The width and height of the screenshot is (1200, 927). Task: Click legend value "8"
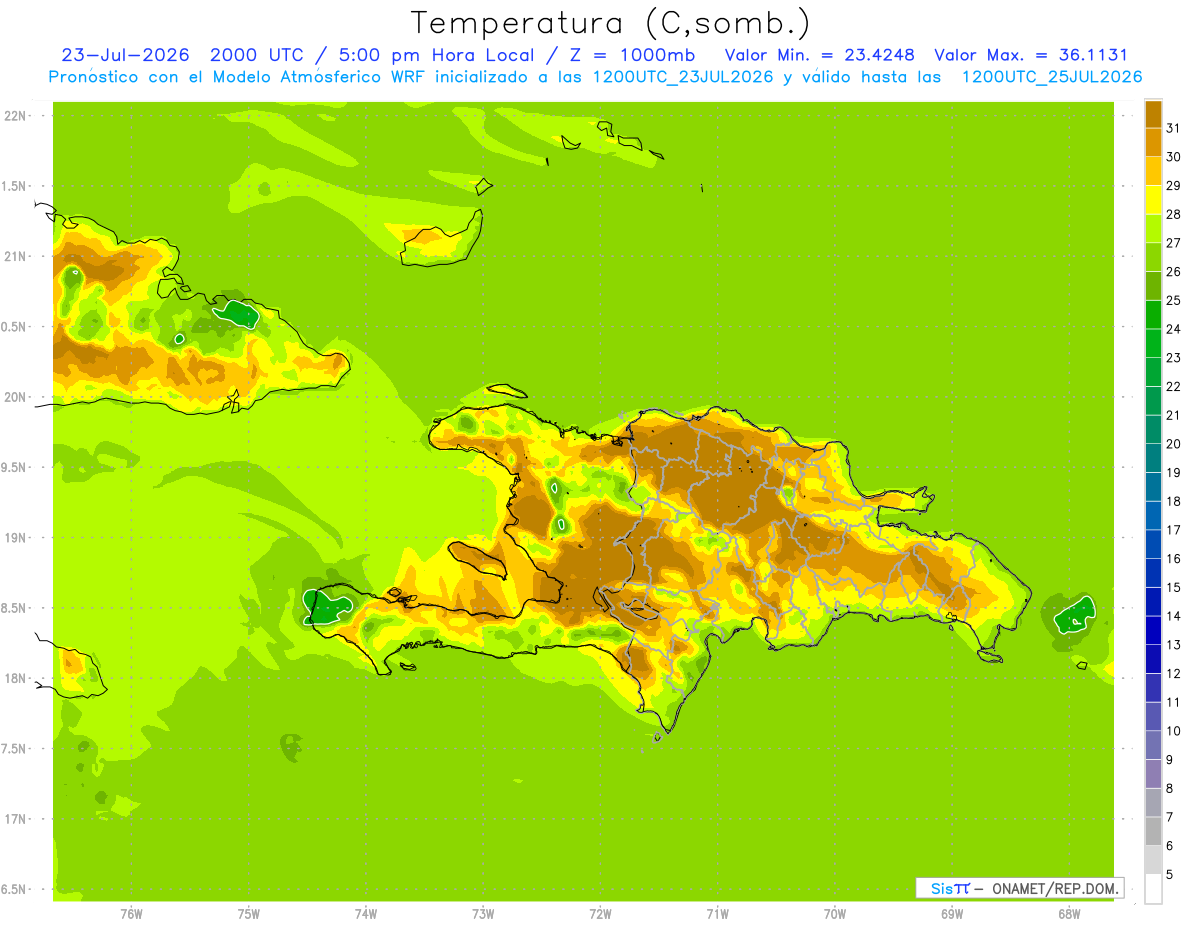click(x=1169, y=789)
